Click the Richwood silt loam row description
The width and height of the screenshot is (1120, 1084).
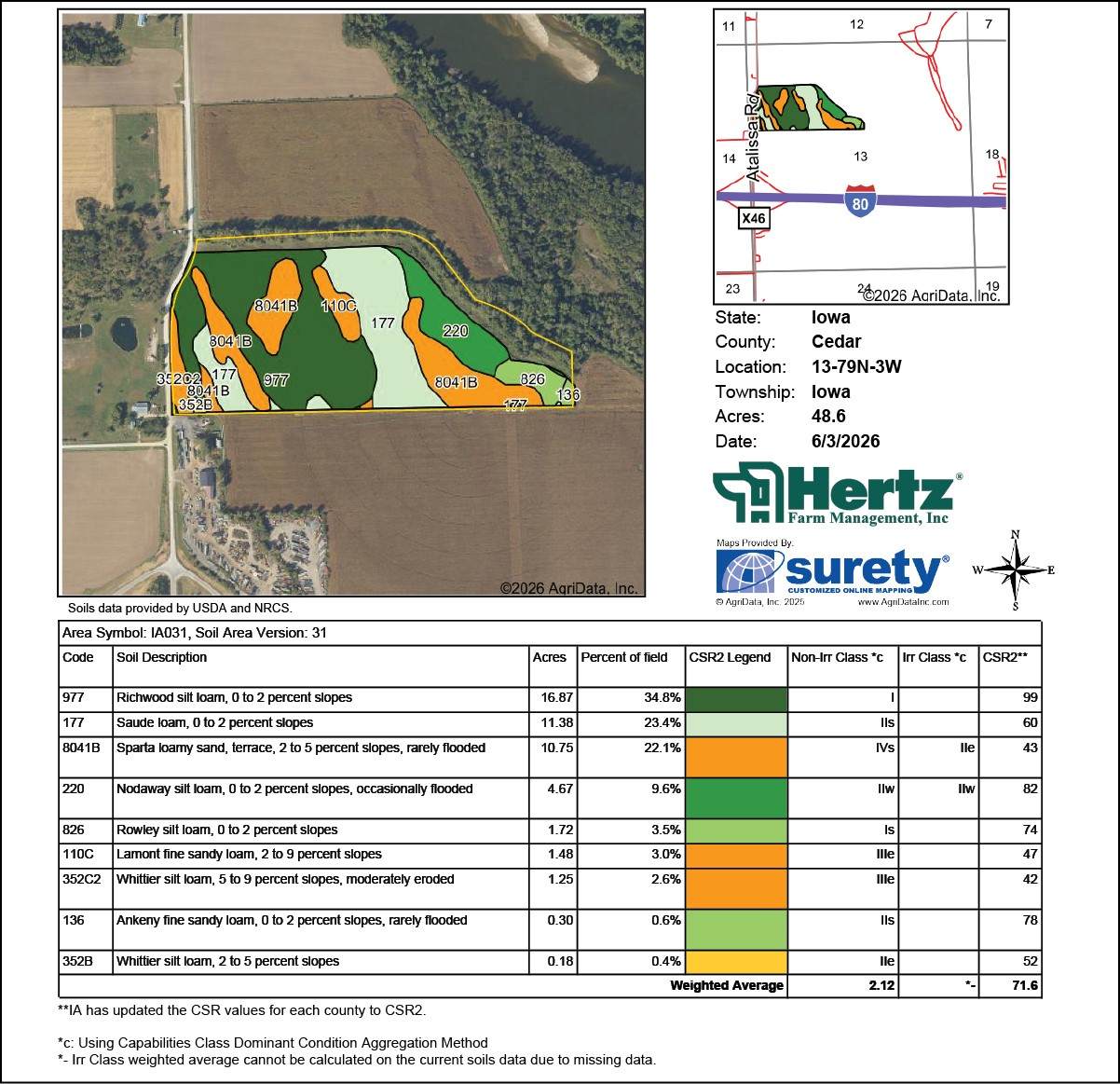(234, 697)
